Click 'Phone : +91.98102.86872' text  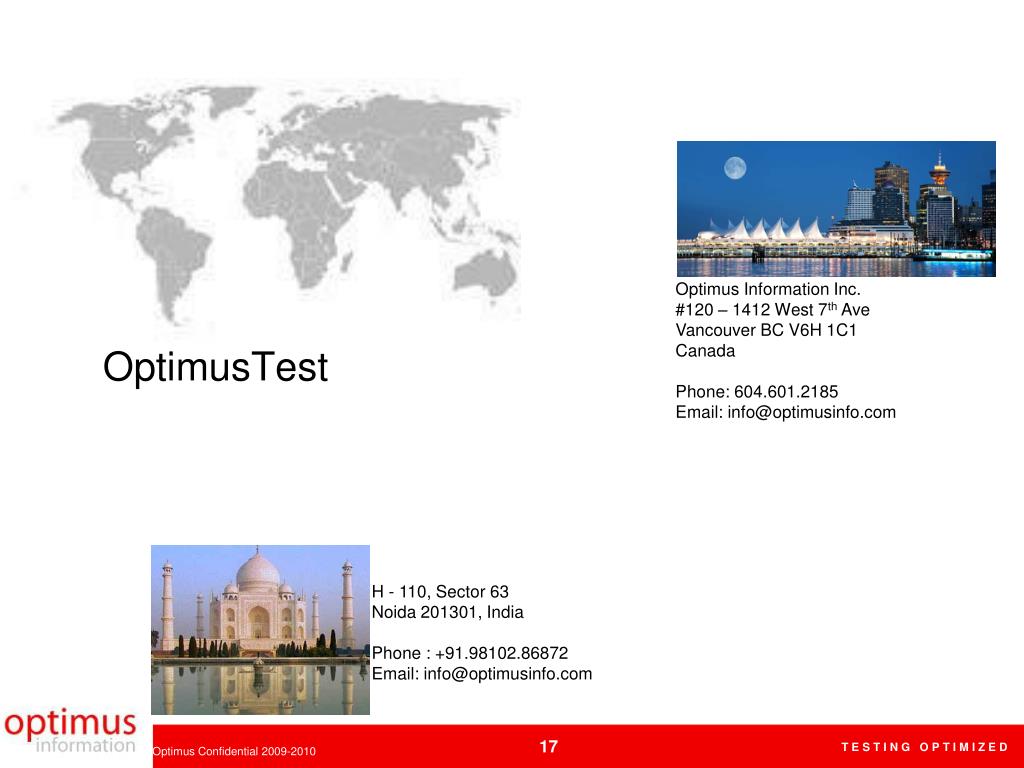coord(470,653)
